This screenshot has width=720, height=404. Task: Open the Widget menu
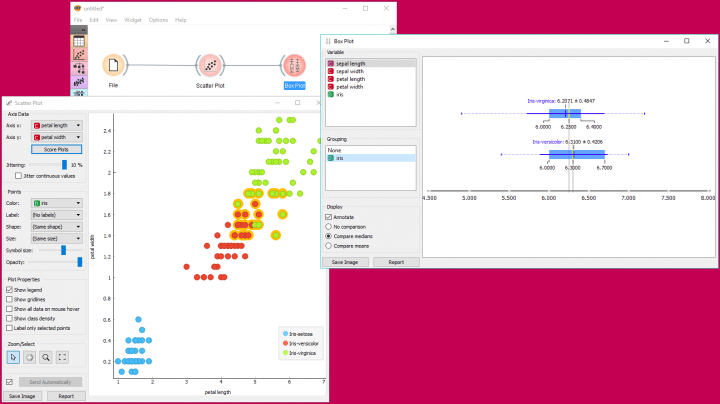pos(133,20)
